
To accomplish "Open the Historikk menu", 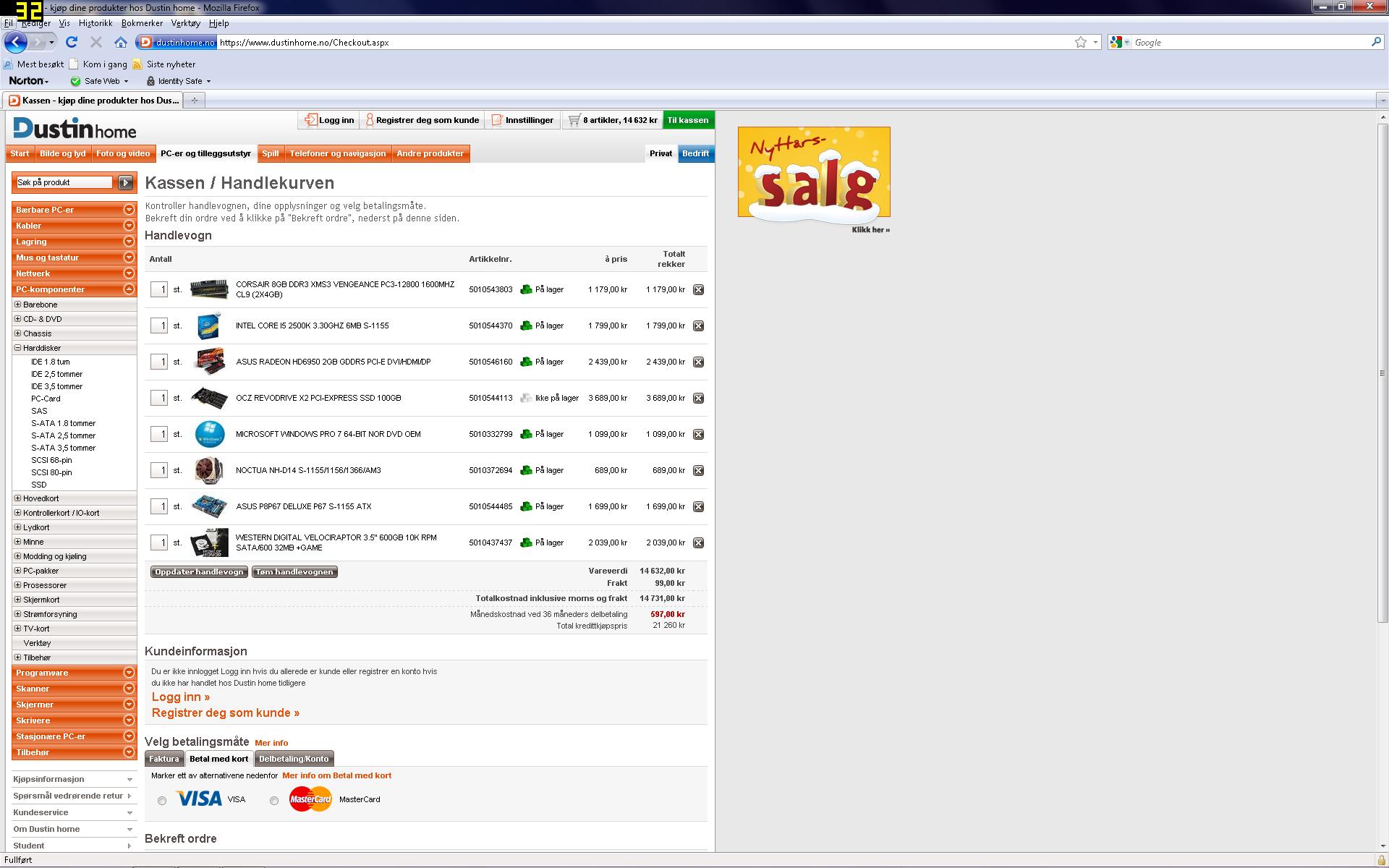I will (95, 23).
